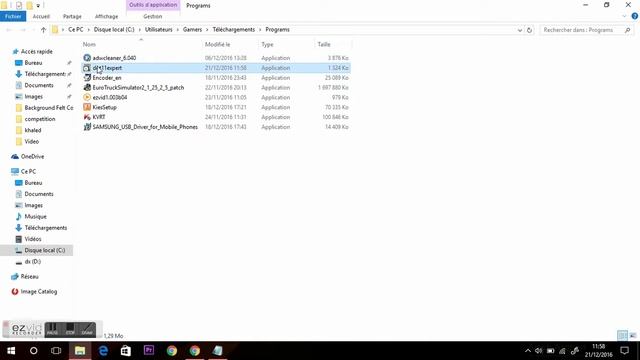The width and height of the screenshot is (640, 360).
Task: Open Musique under Ce PC
Action: click(35, 216)
